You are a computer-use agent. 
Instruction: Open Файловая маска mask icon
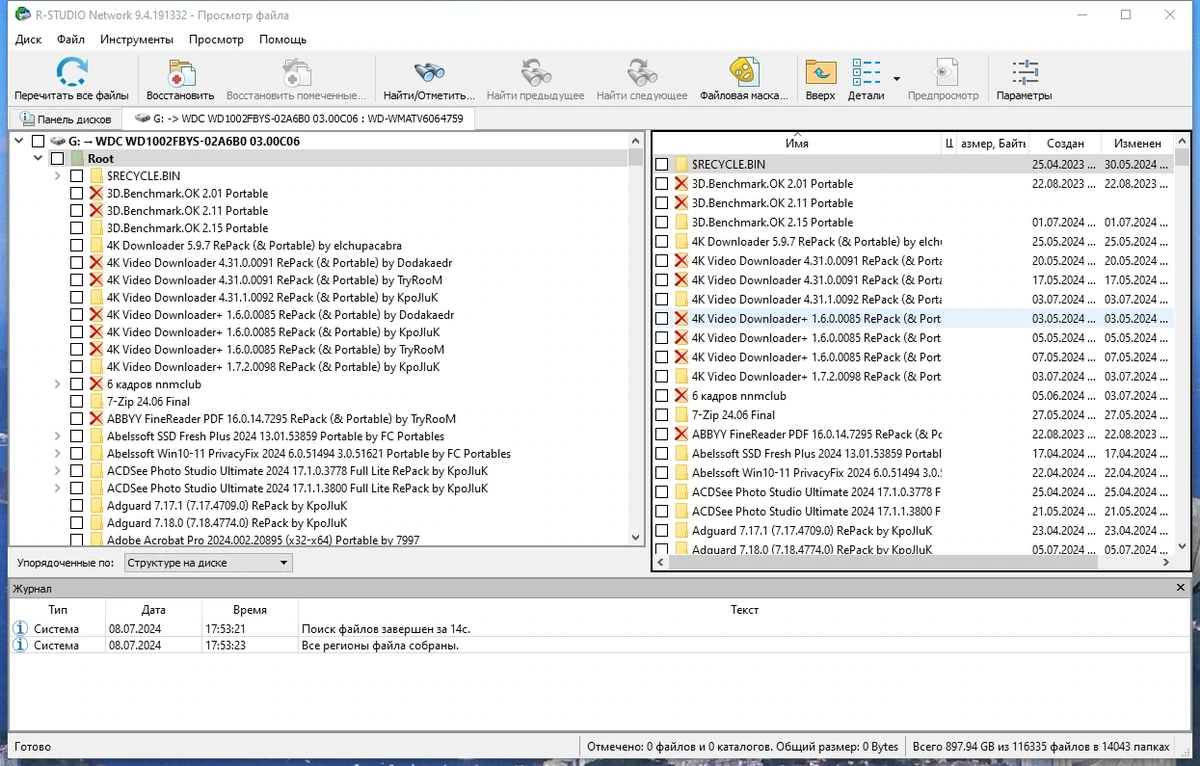(743, 72)
